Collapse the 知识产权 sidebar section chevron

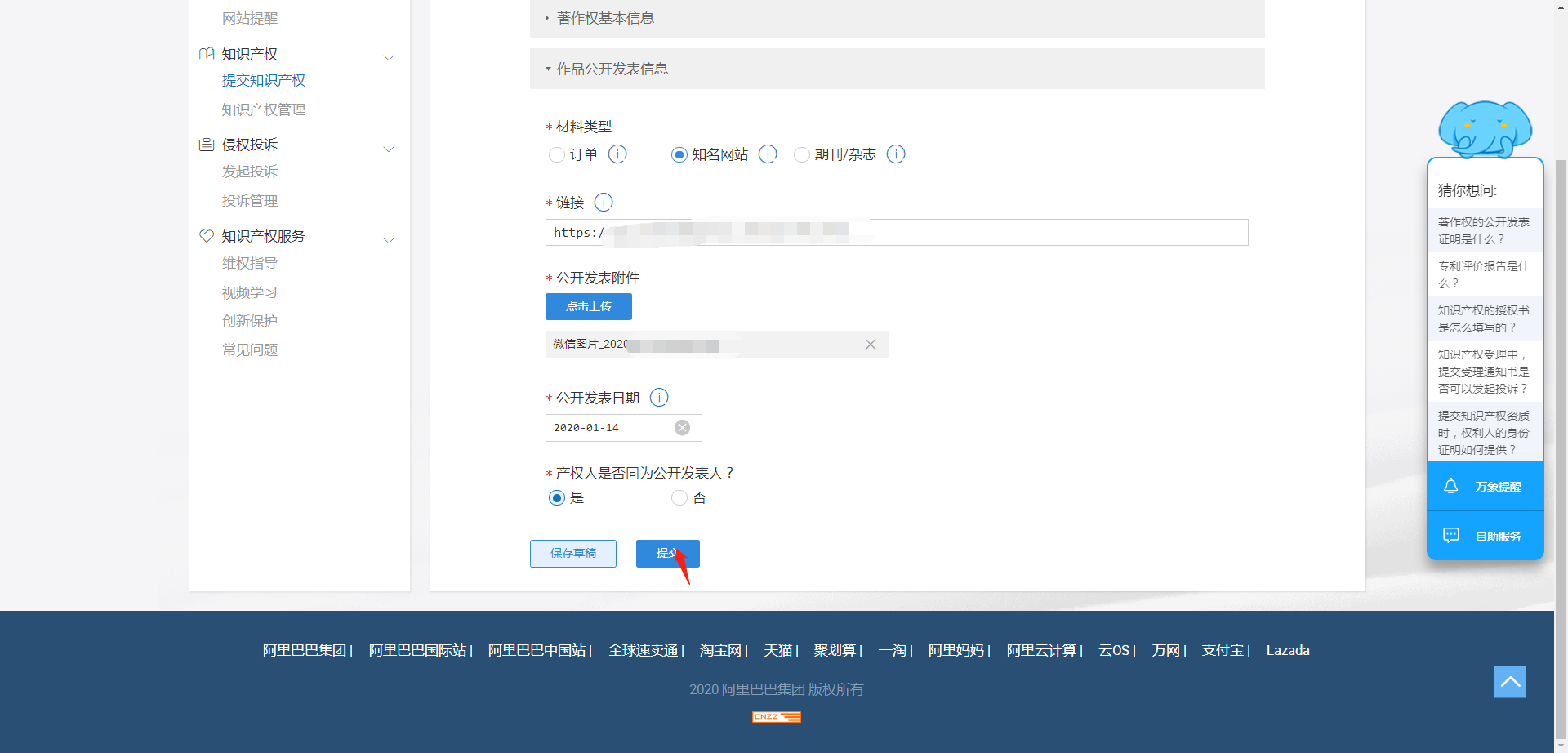pyautogui.click(x=389, y=57)
